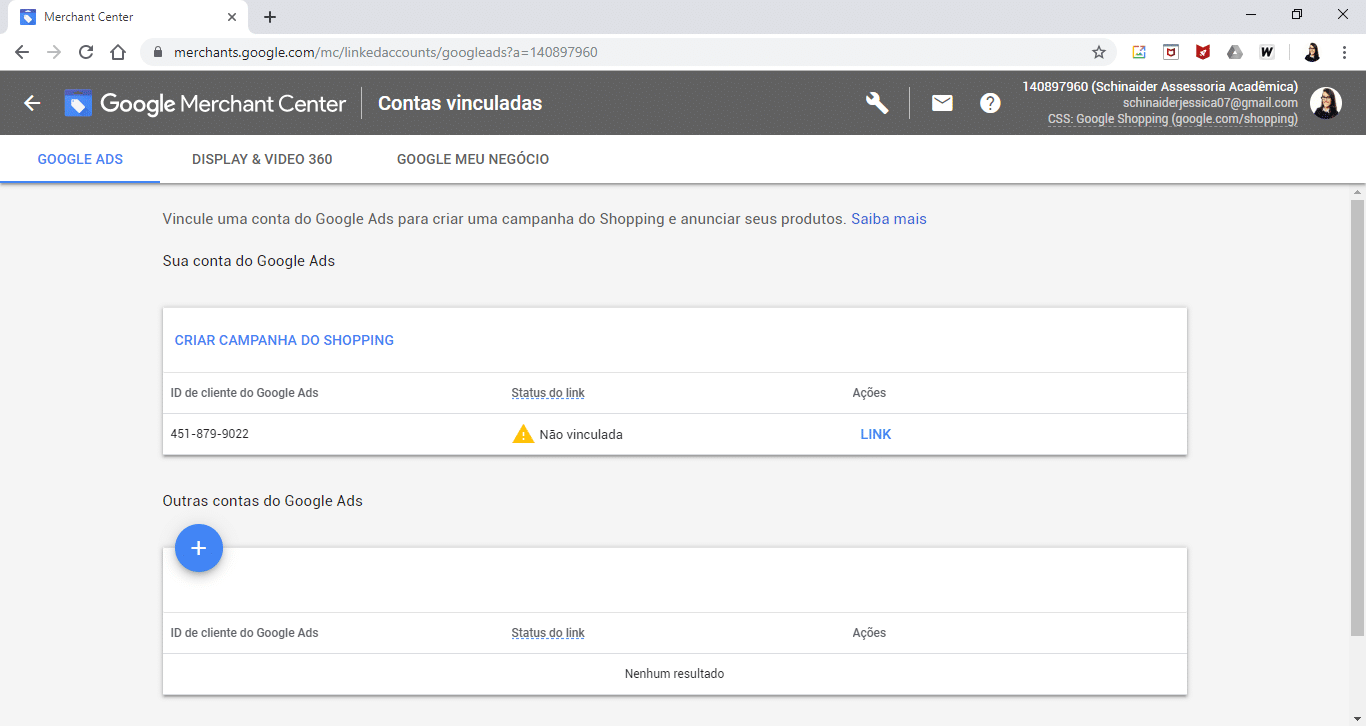Click the red shield extension icon
1366x726 pixels.
pyautogui.click(x=1203, y=52)
